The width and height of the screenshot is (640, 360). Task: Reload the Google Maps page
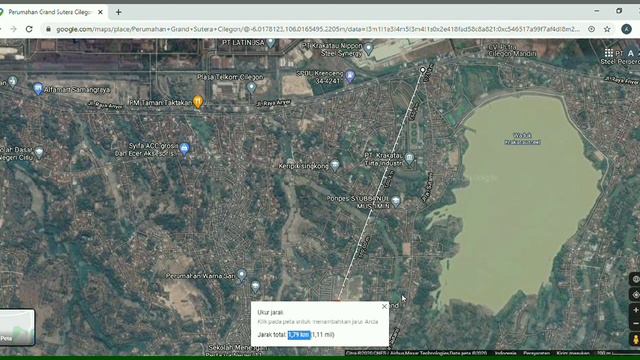(x=29, y=29)
